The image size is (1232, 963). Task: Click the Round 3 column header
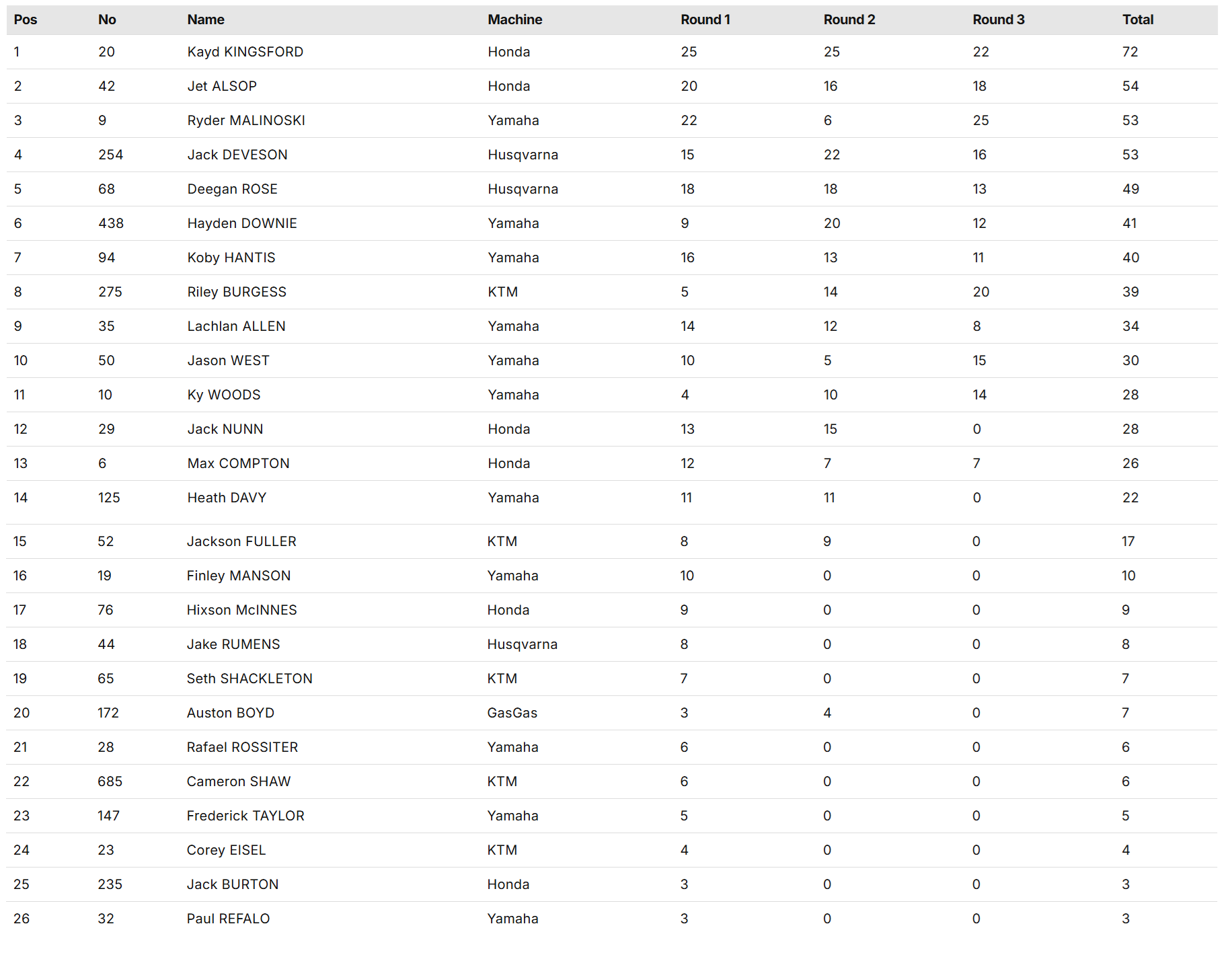pyautogui.click(x=998, y=20)
